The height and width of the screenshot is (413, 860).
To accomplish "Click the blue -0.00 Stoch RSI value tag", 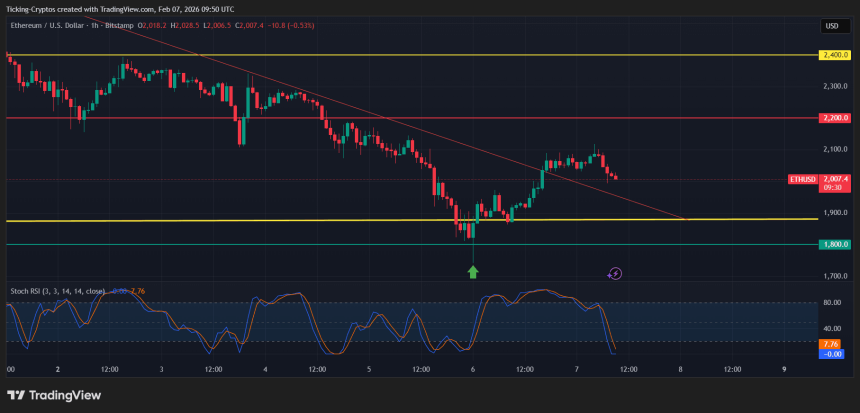I will click(832, 354).
